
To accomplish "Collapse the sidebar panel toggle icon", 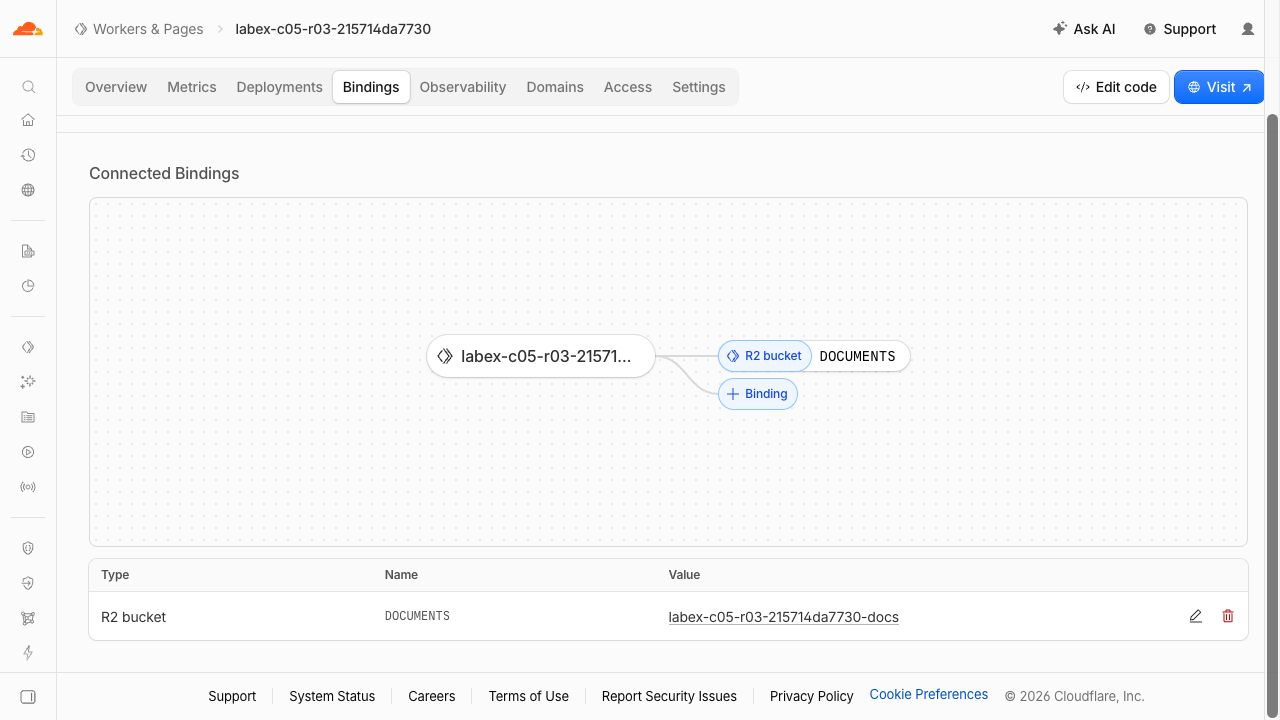I will tap(28, 696).
